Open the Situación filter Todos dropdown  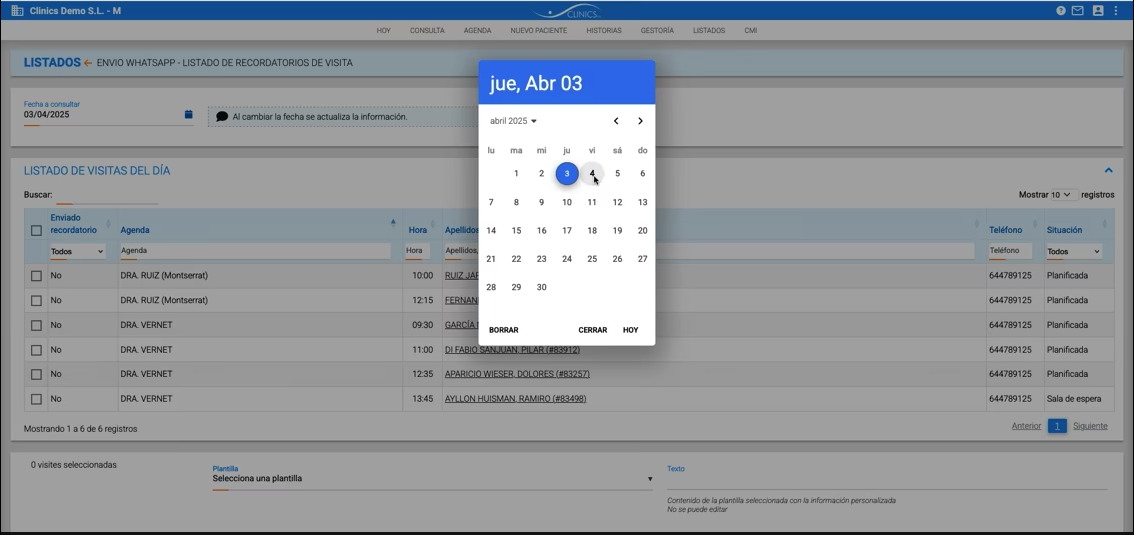pos(1074,252)
